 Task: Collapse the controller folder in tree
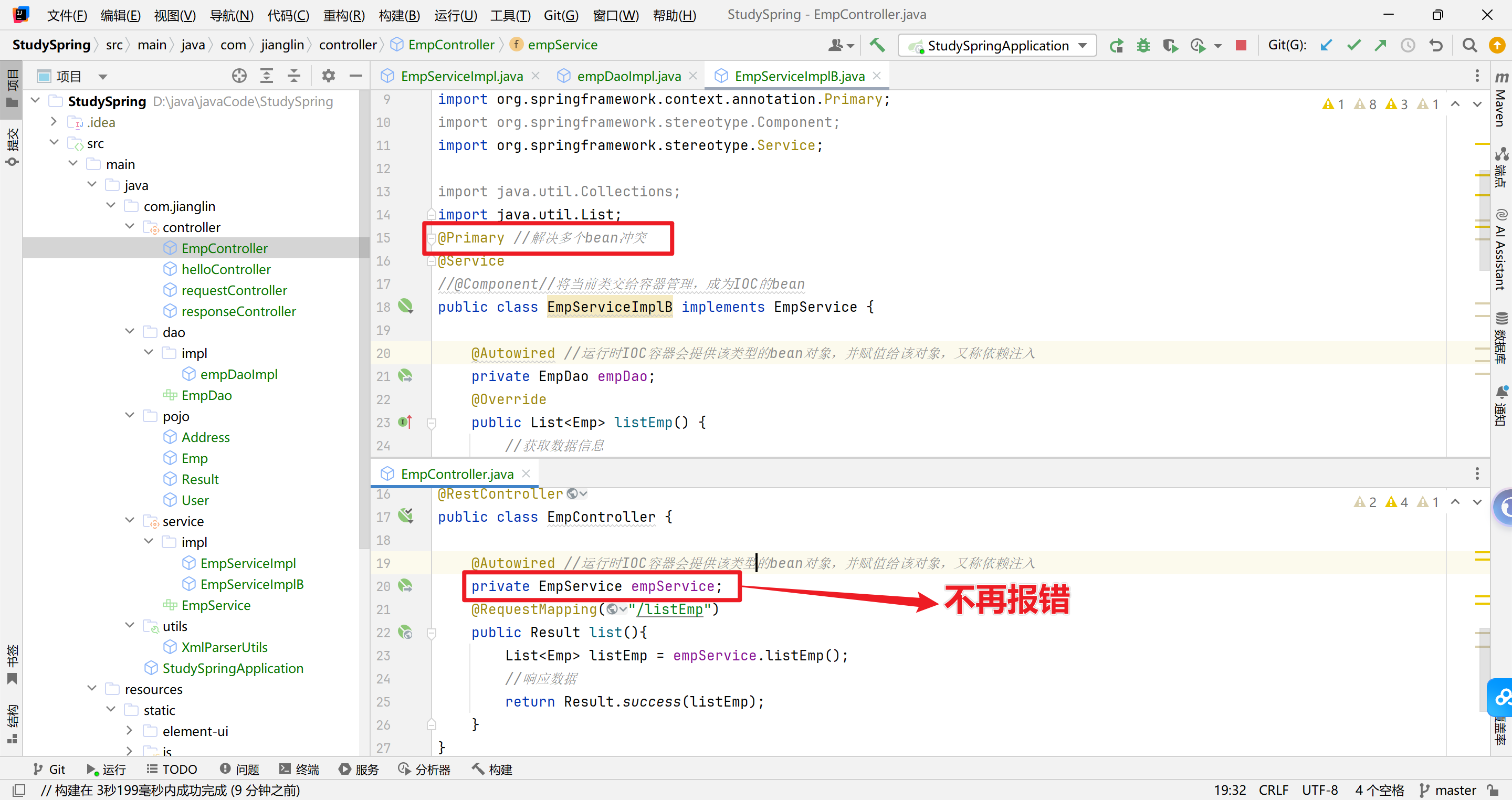coord(130,227)
